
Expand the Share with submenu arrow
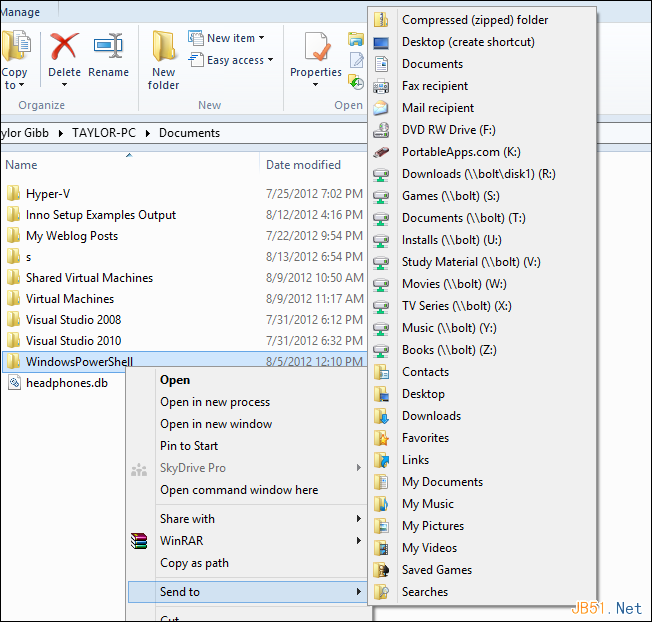pyautogui.click(x=358, y=519)
